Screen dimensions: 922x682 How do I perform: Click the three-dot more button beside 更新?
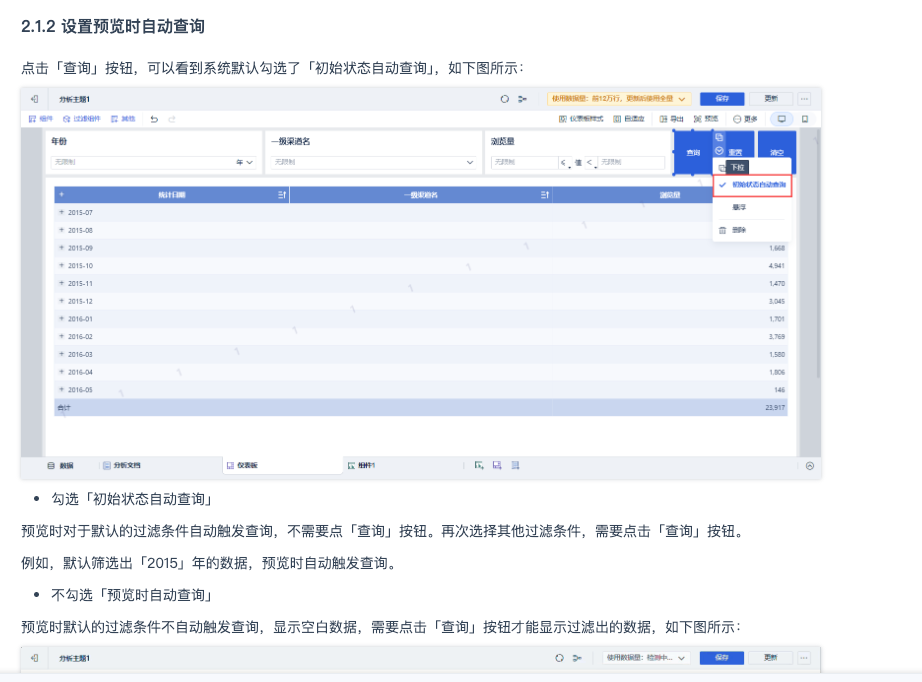pos(803,99)
